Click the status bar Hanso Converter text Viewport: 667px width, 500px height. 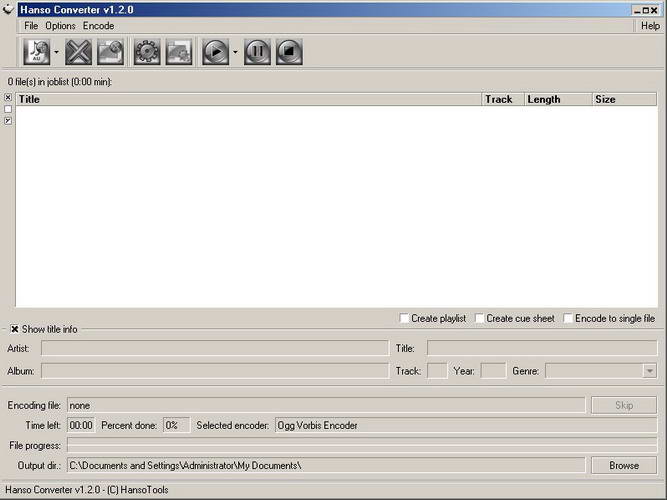(87, 490)
